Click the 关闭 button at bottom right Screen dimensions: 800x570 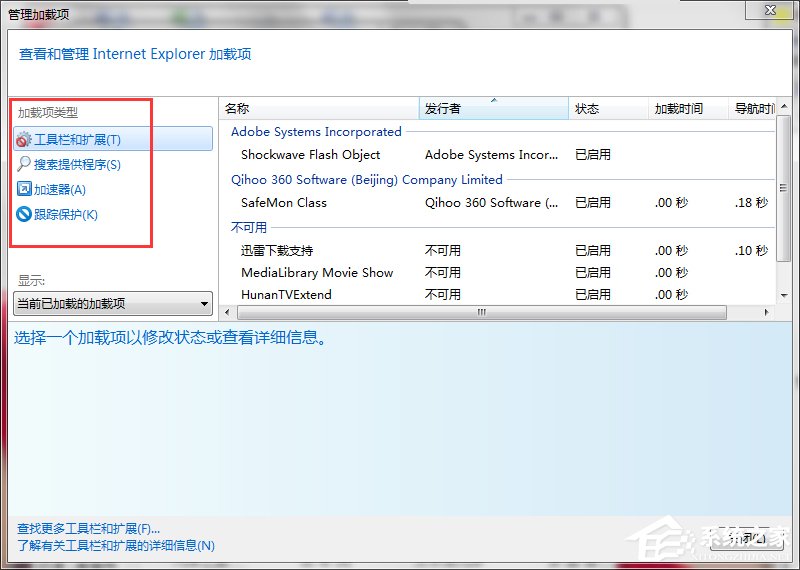click(746, 538)
